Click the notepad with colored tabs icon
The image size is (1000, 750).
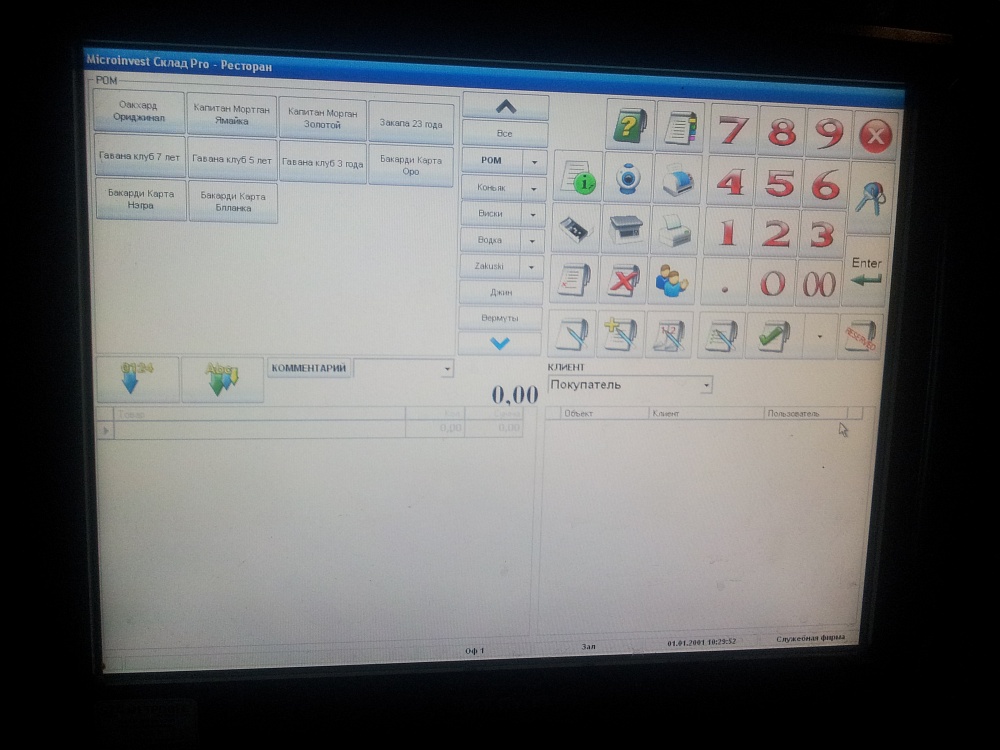[680, 126]
